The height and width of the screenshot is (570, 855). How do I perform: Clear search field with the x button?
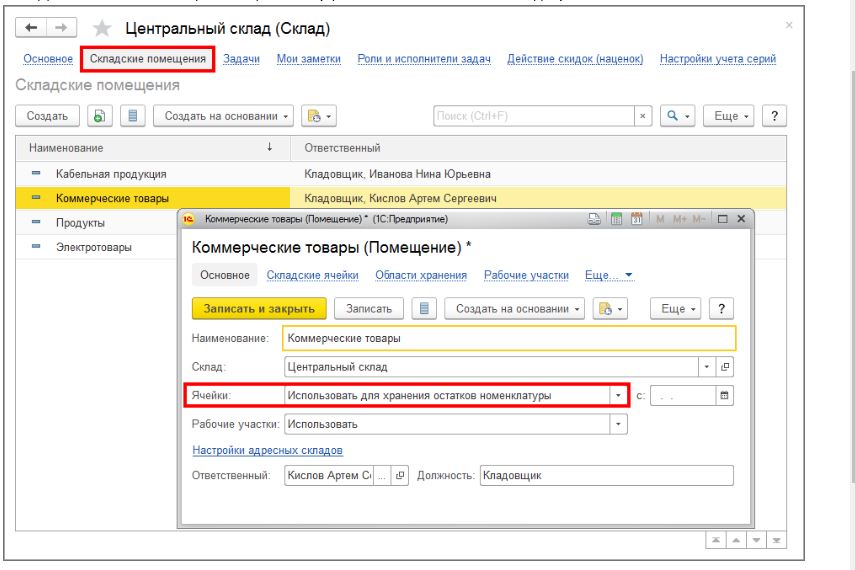pos(643,116)
